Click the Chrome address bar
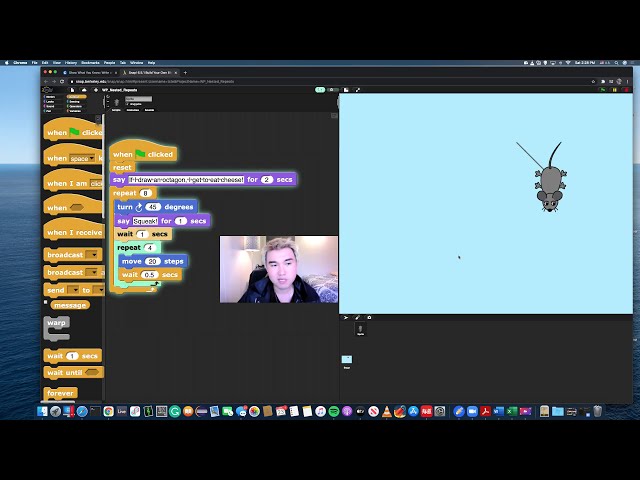This screenshot has width=640, height=480. (329, 81)
